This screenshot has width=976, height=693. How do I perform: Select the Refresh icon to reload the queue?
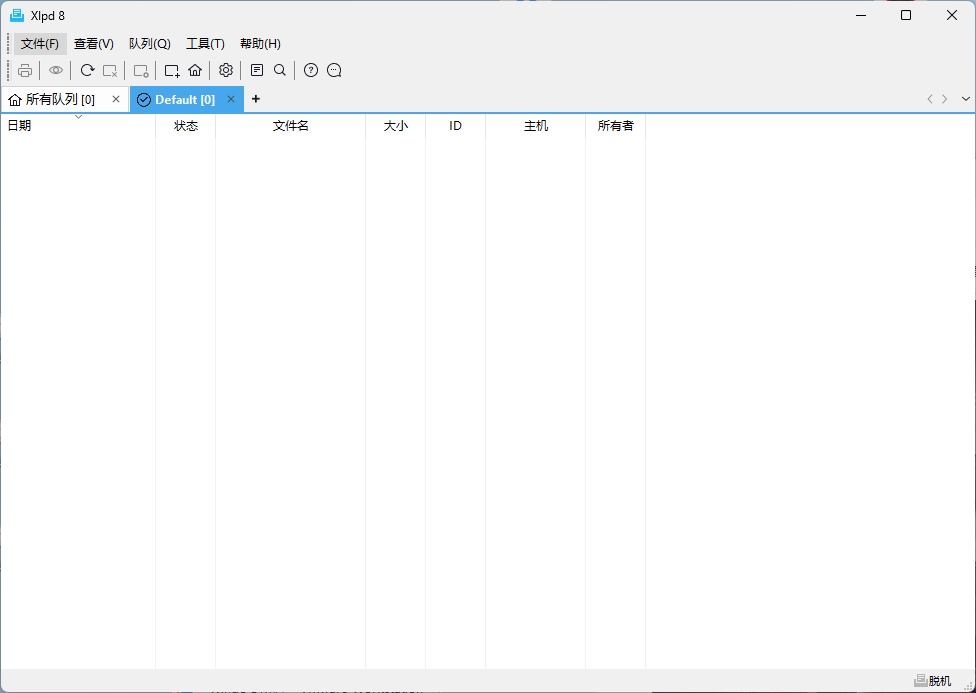(x=87, y=70)
